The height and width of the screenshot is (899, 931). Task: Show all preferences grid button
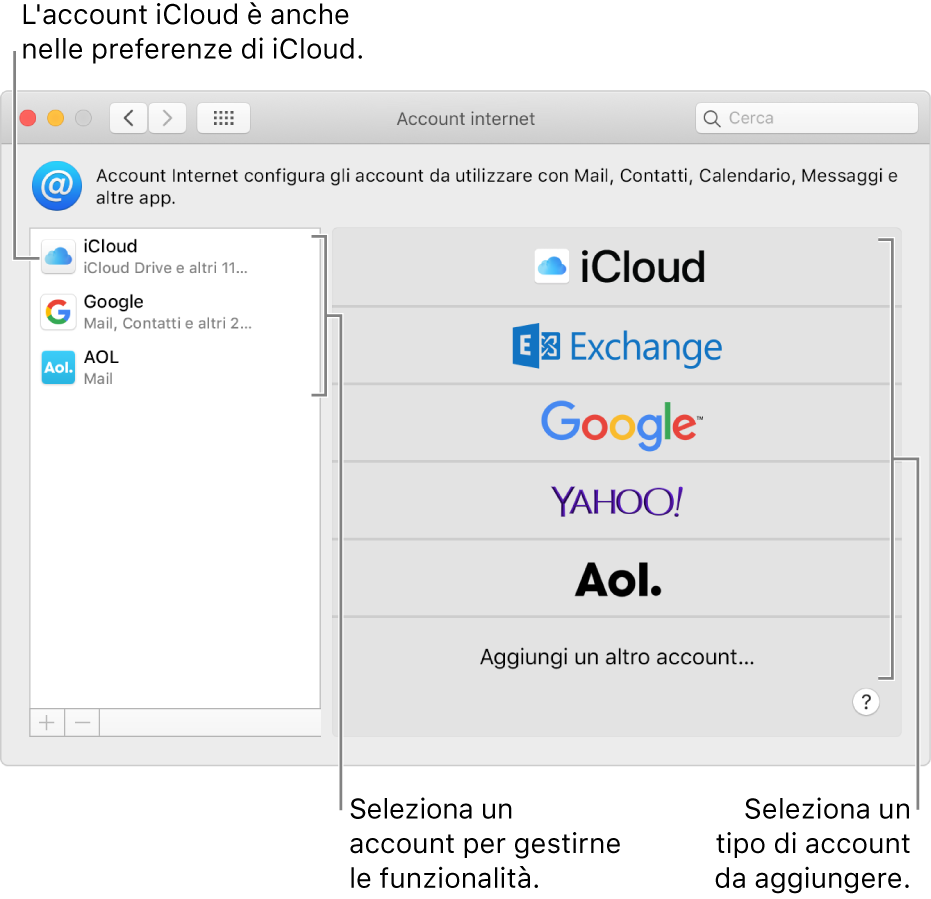point(223,118)
